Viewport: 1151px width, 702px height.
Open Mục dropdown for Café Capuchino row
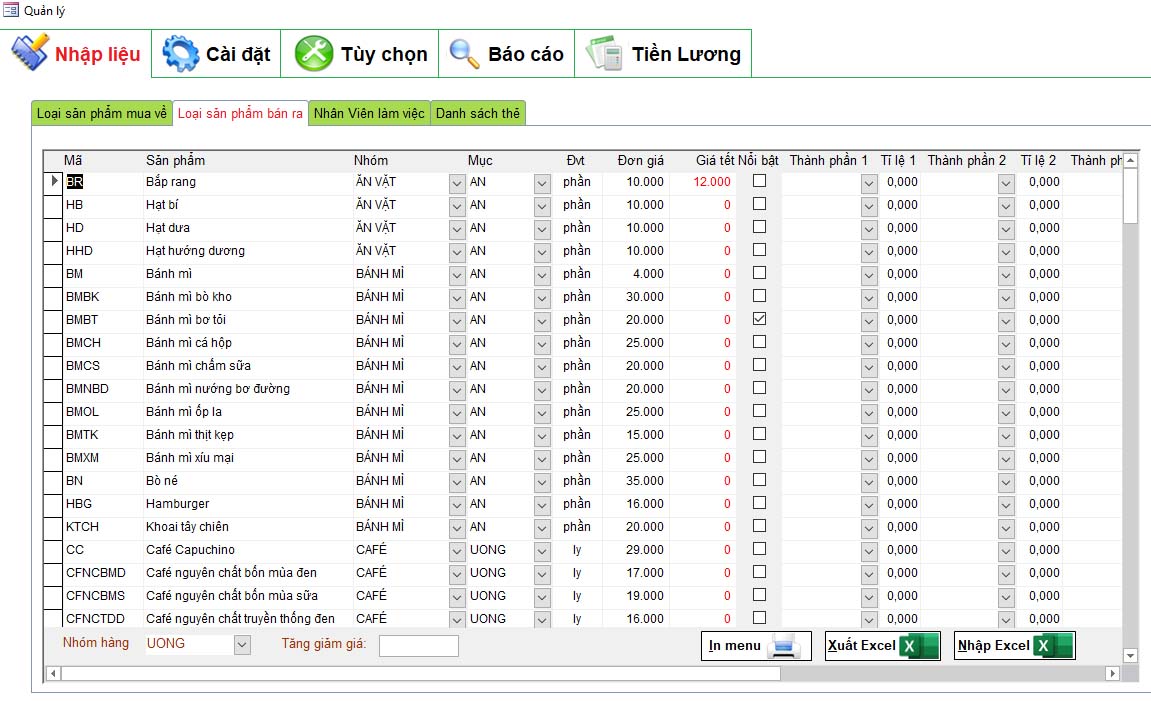(x=542, y=550)
